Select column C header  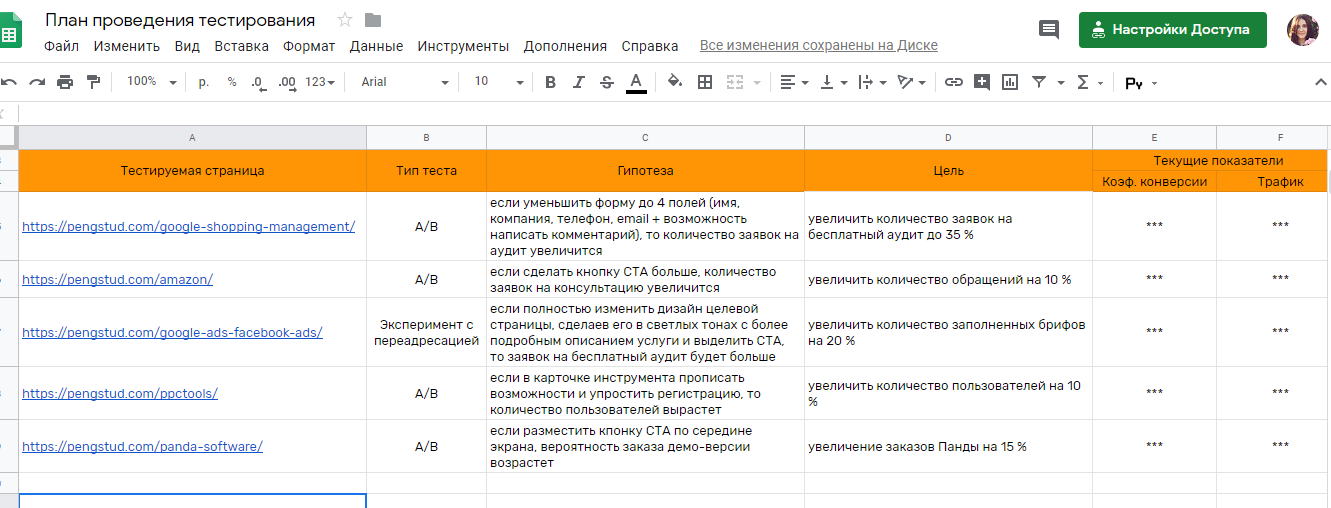[x=645, y=138]
